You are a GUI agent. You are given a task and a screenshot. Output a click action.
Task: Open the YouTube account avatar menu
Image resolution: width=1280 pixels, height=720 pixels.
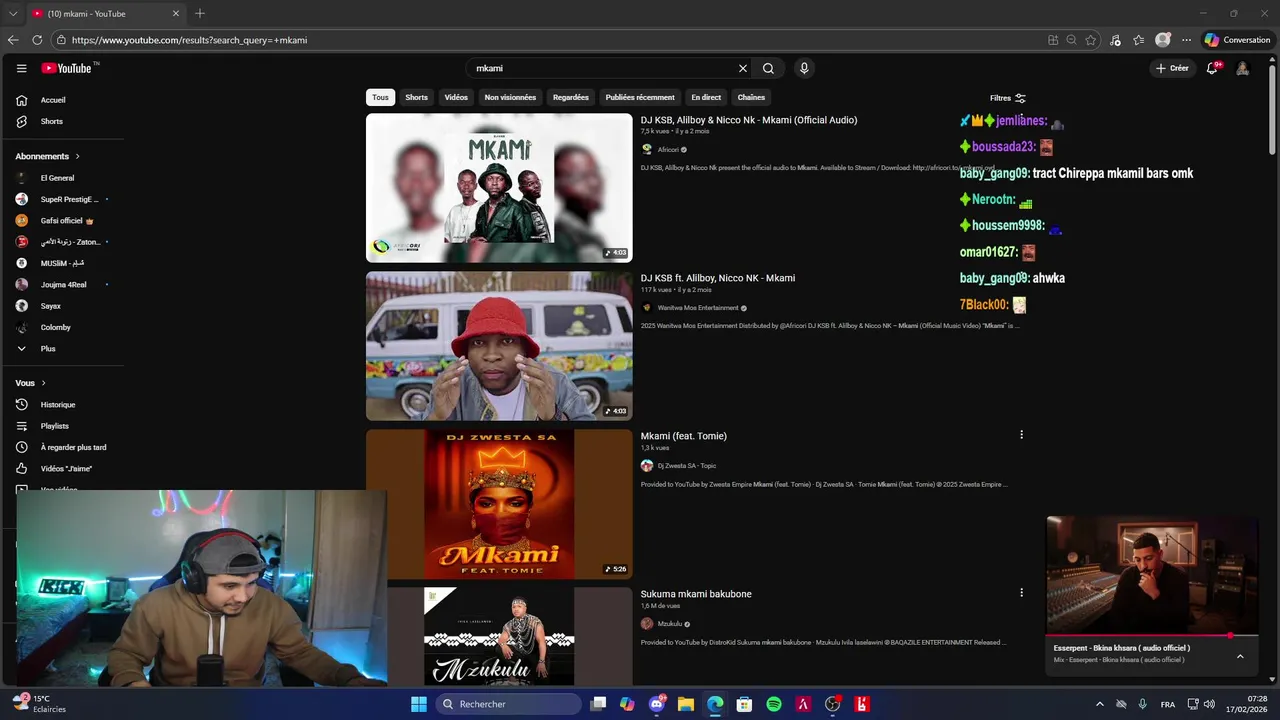1242,68
